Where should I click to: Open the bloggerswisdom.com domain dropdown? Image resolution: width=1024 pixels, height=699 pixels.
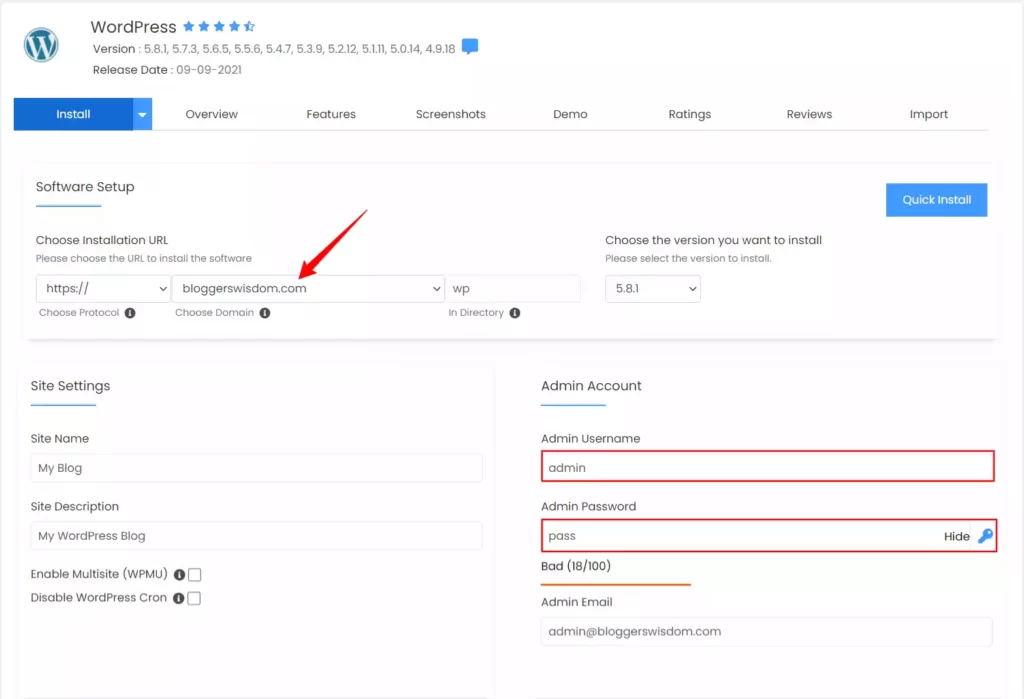point(308,288)
